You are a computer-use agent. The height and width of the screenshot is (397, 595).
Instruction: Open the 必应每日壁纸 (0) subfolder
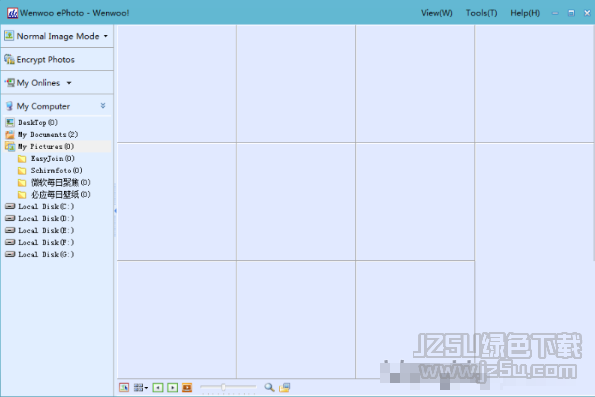click(x=61, y=195)
